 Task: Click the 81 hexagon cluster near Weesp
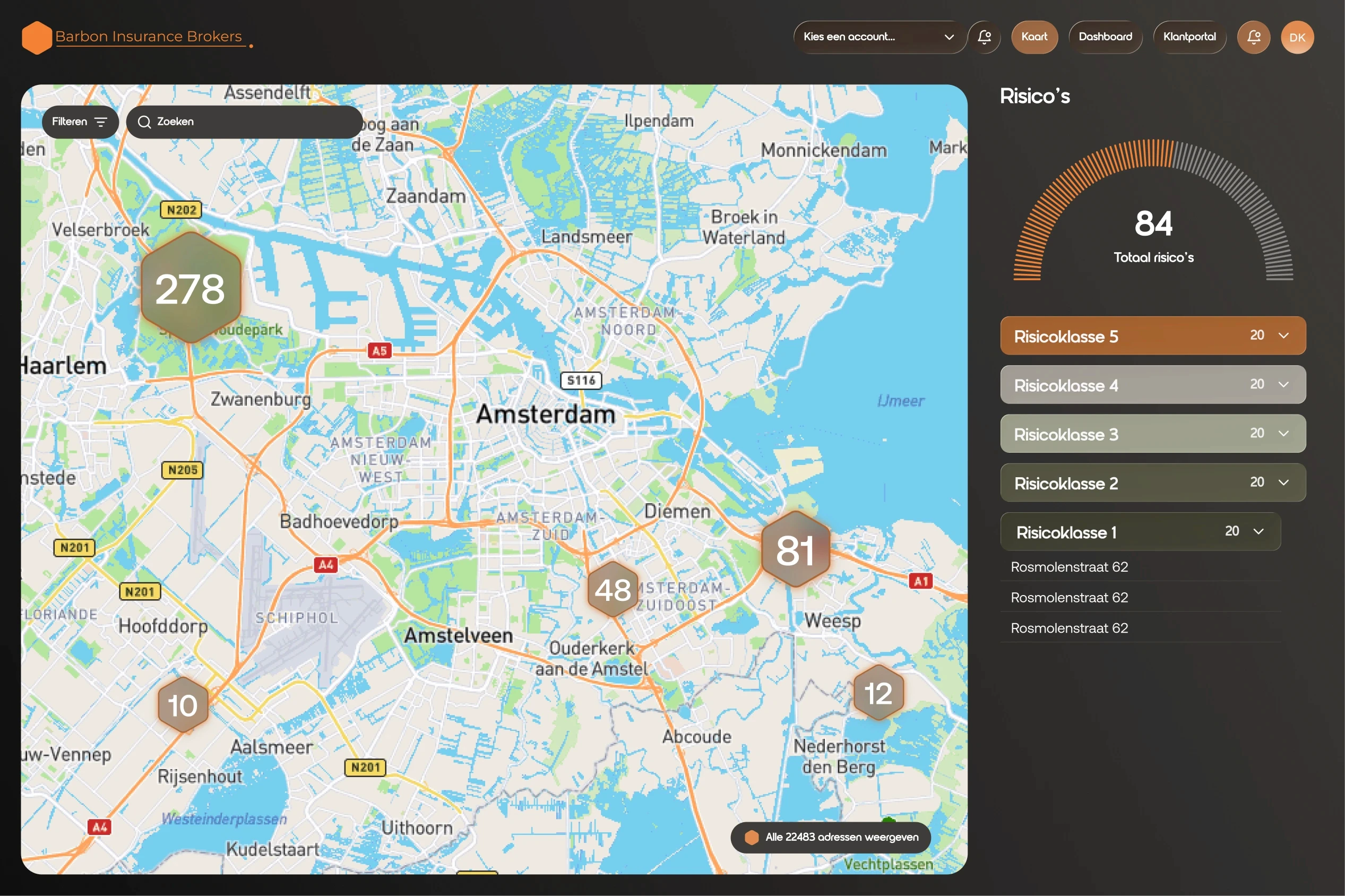coord(795,550)
